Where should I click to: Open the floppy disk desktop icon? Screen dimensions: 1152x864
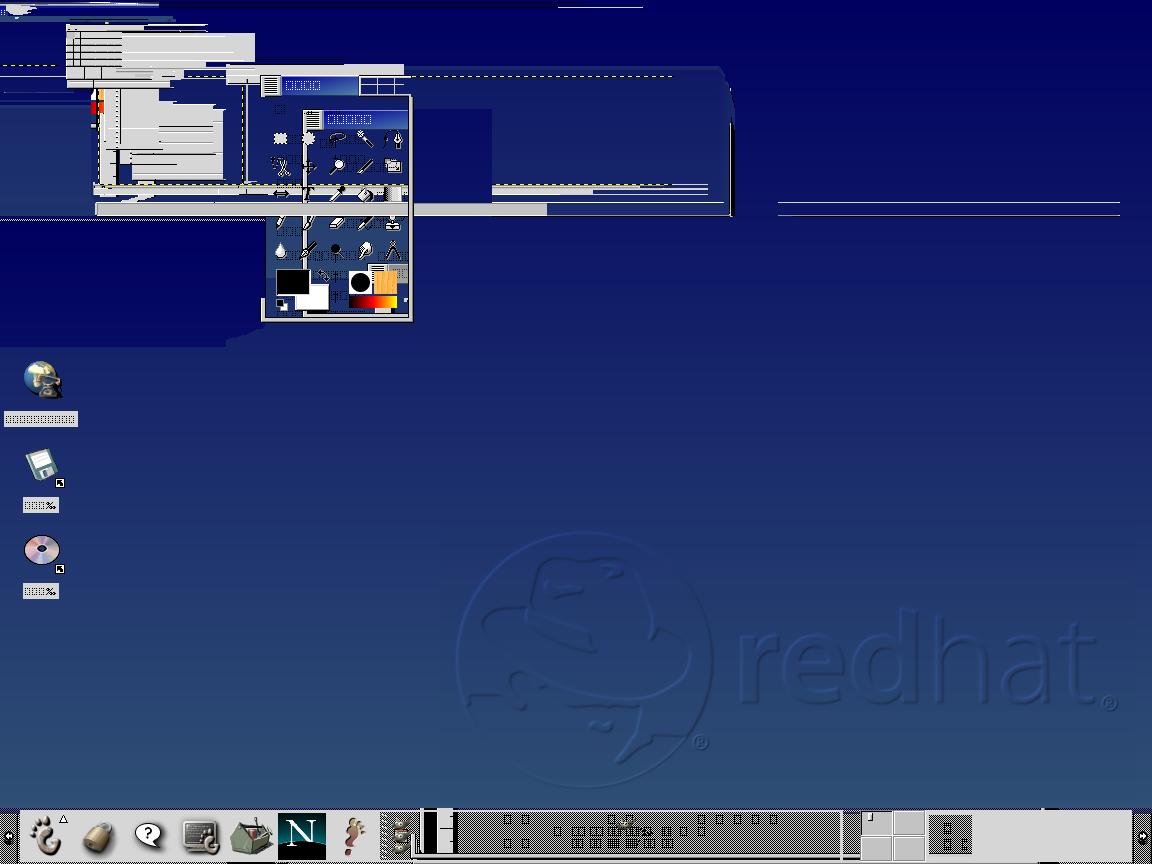42,466
